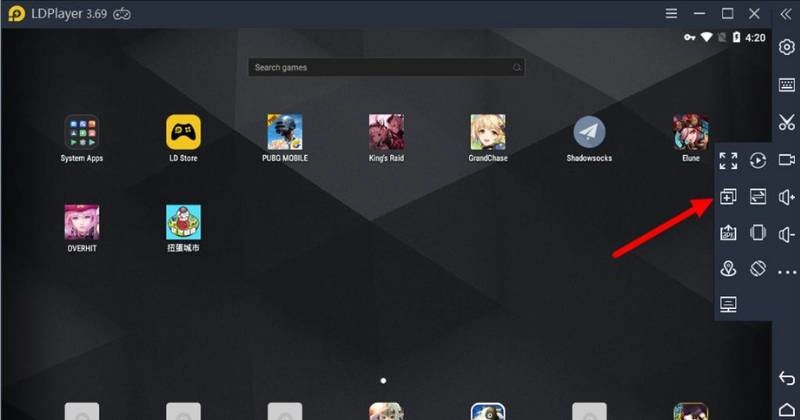Open the virtual GPS location icon
This screenshot has width=800, height=420.
tap(728, 269)
